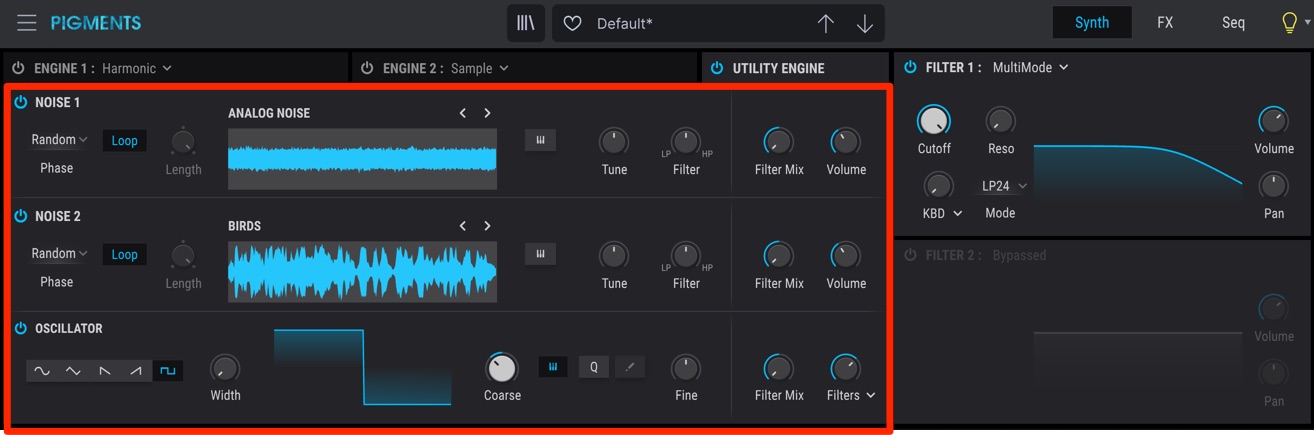Open Engine 1 Harmonic type dropdown
Image resolution: width=1314 pixels, height=435 pixels.
pyautogui.click(x=137, y=68)
